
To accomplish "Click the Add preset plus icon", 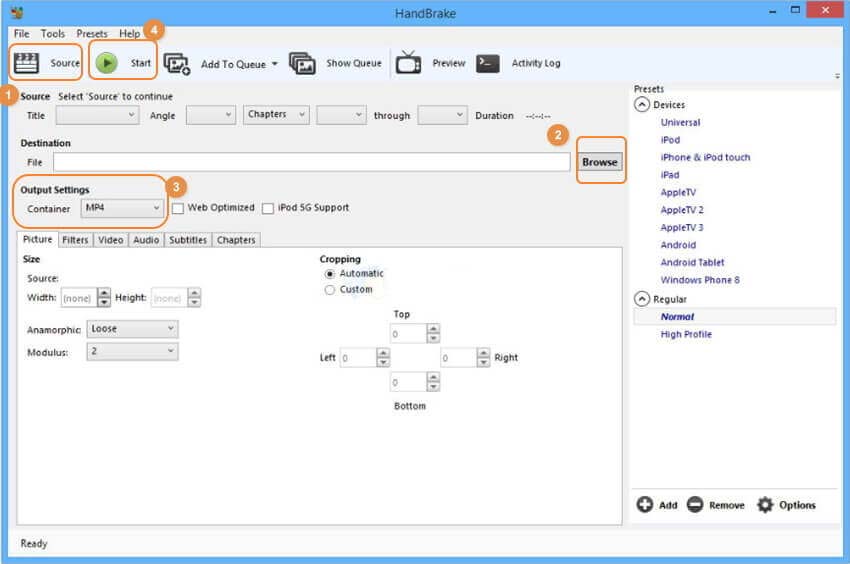I will coord(645,505).
